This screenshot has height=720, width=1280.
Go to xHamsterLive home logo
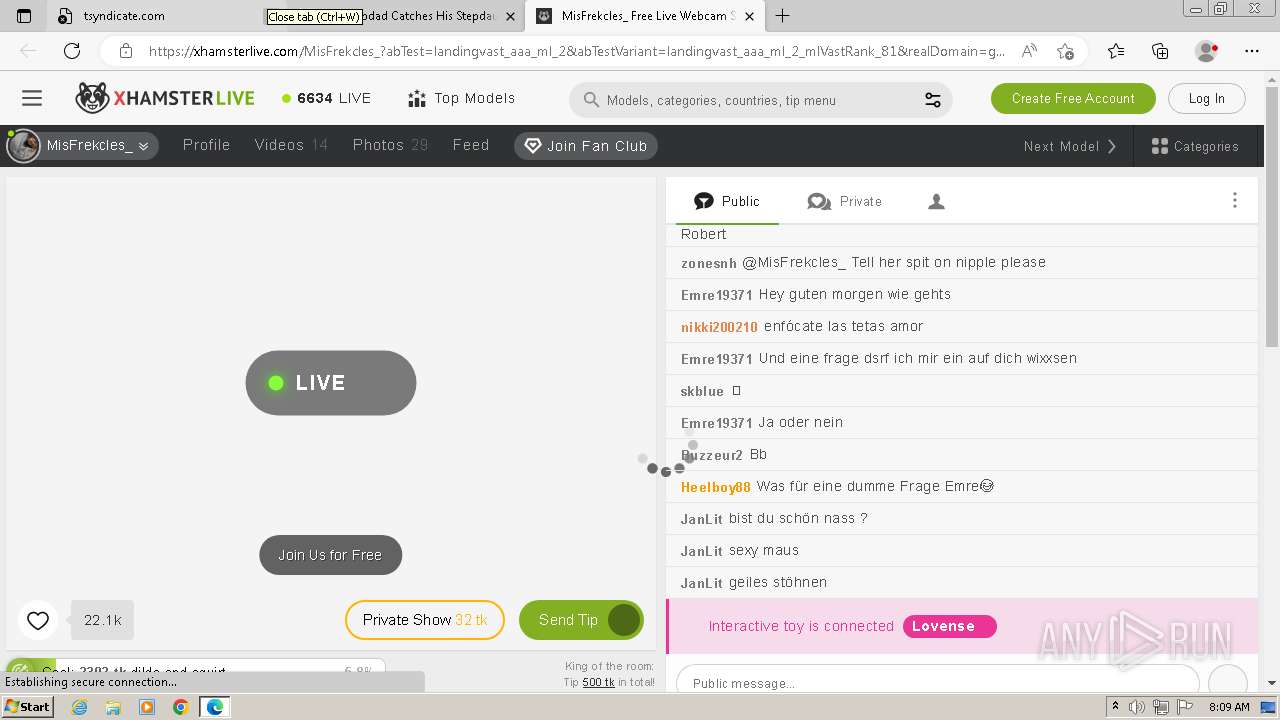point(165,98)
